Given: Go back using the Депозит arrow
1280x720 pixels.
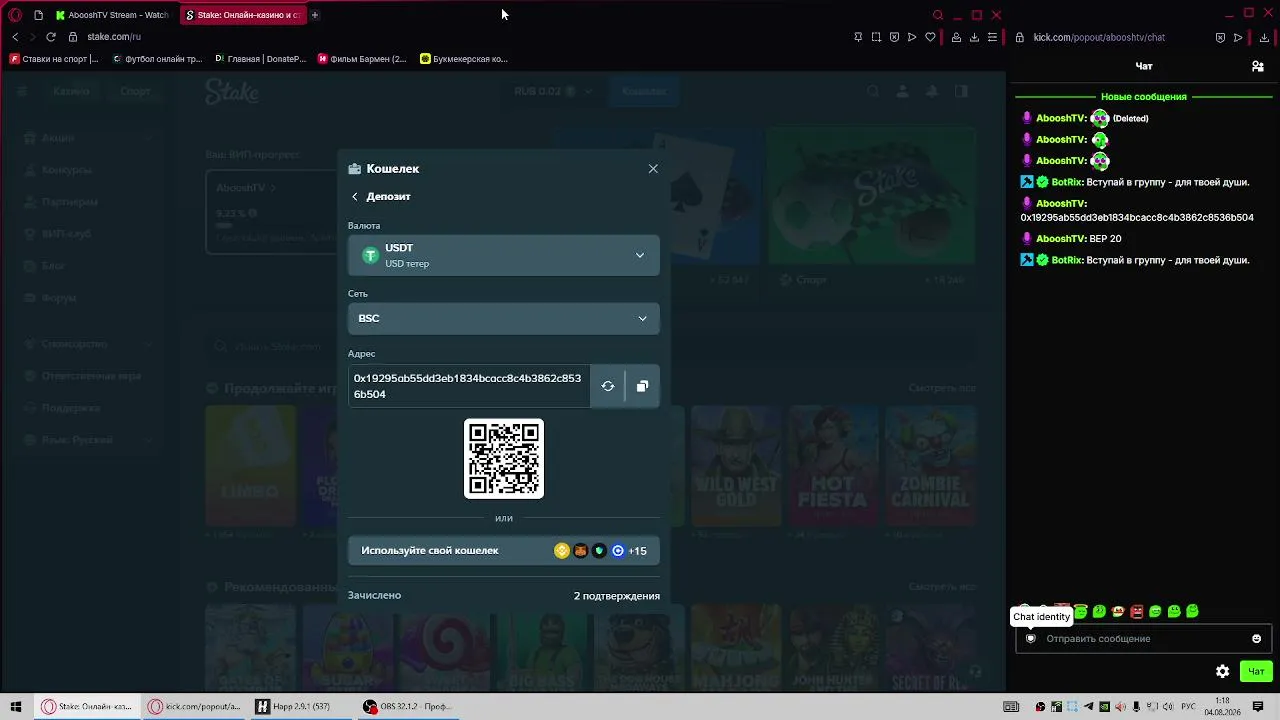Looking at the screenshot, I should coord(355,197).
